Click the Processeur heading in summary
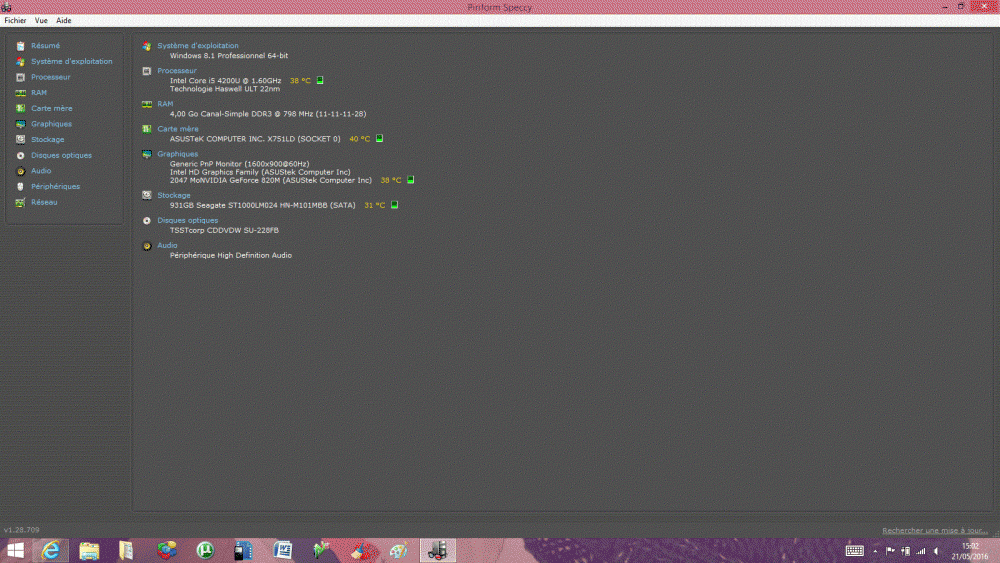Screen dimensions: 1000x563 [x=177, y=71]
